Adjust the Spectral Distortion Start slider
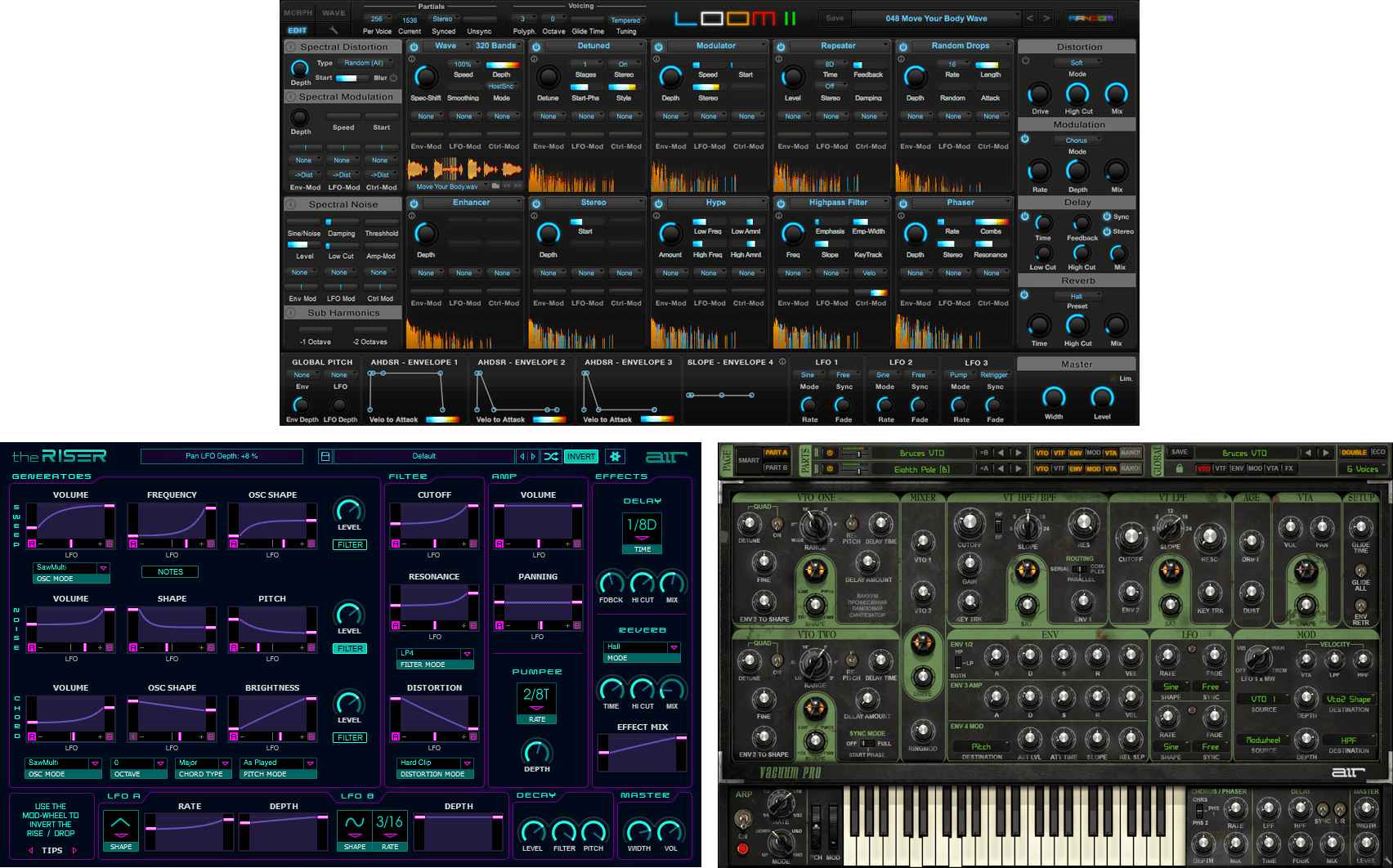The image size is (1393, 868). pyautogui.click(x=352, y=78)
